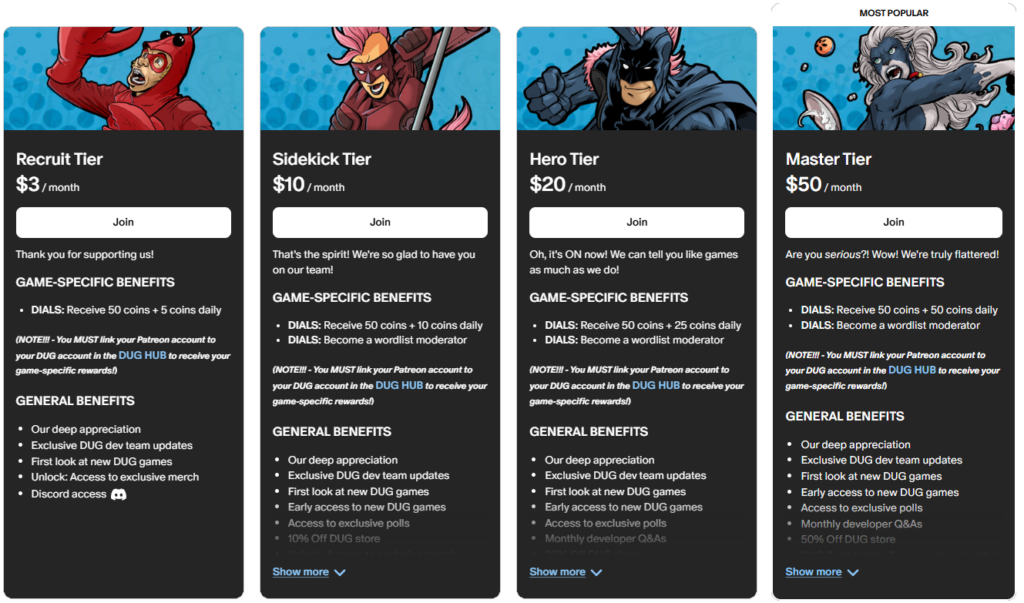Click the chevron icon beside Hero Show more
Image resolution: width=1024 pixels, height=603 pixels.
tap(596, 572)
